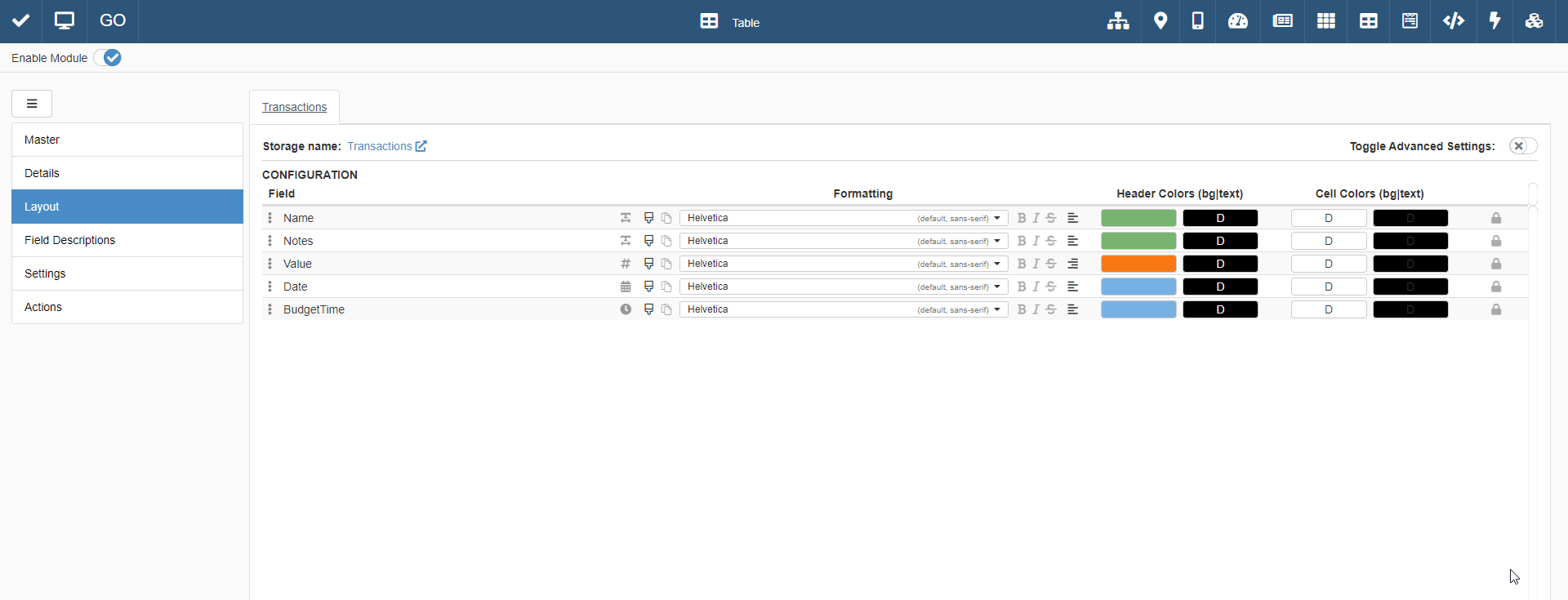The width and height of the screenshot is (1568, 600).
Task: Open font dropdown for Date field
Action: 844,287
